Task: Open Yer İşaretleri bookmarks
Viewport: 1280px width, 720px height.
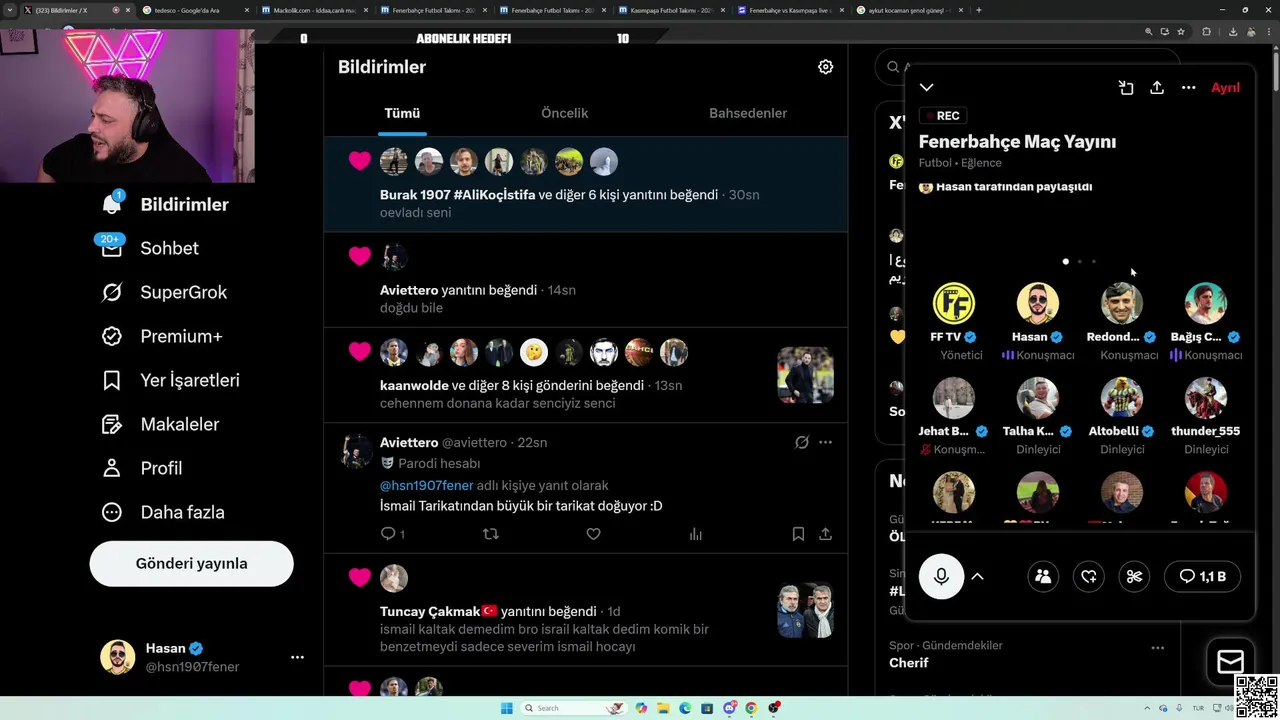Action: 170,380
